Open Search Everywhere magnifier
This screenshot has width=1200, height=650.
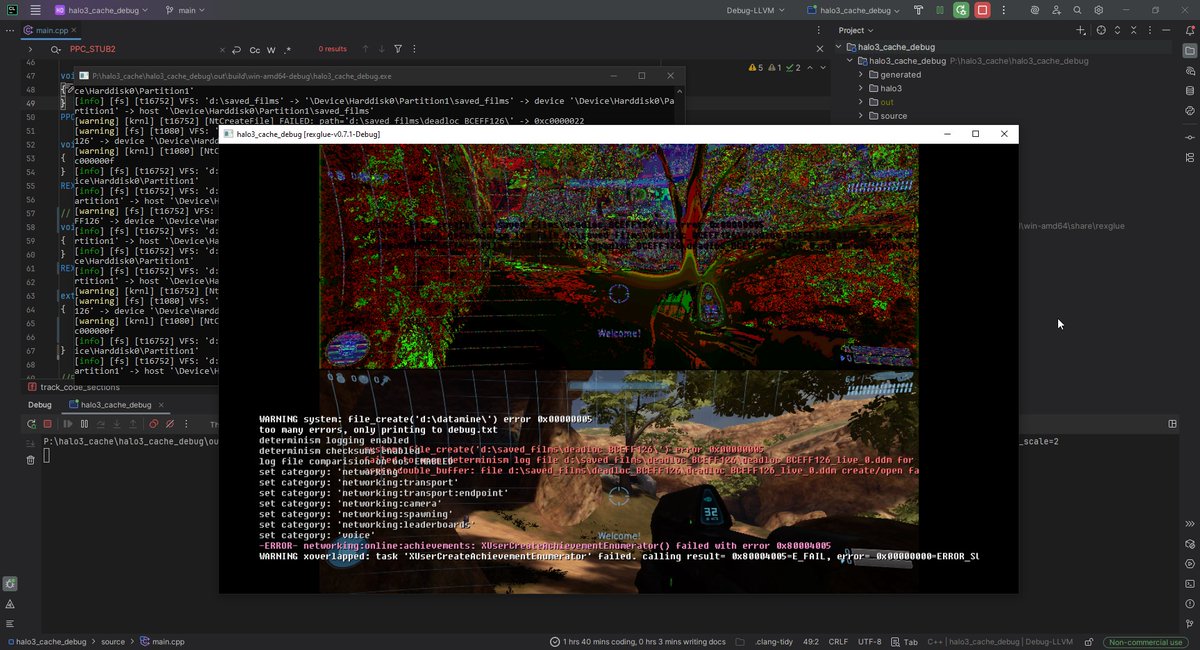[x=1077, y=10]
